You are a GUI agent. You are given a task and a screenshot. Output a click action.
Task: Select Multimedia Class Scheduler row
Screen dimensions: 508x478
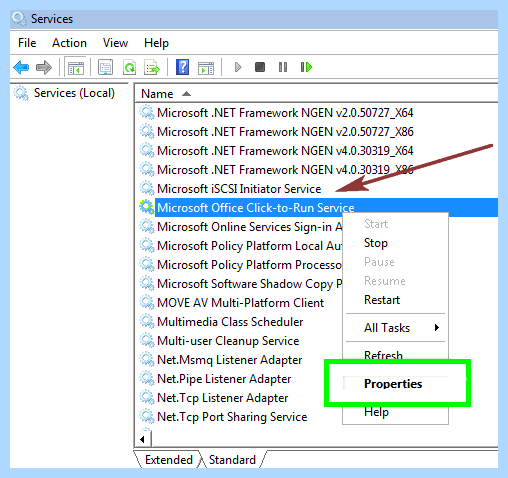[x=230, y=322]
